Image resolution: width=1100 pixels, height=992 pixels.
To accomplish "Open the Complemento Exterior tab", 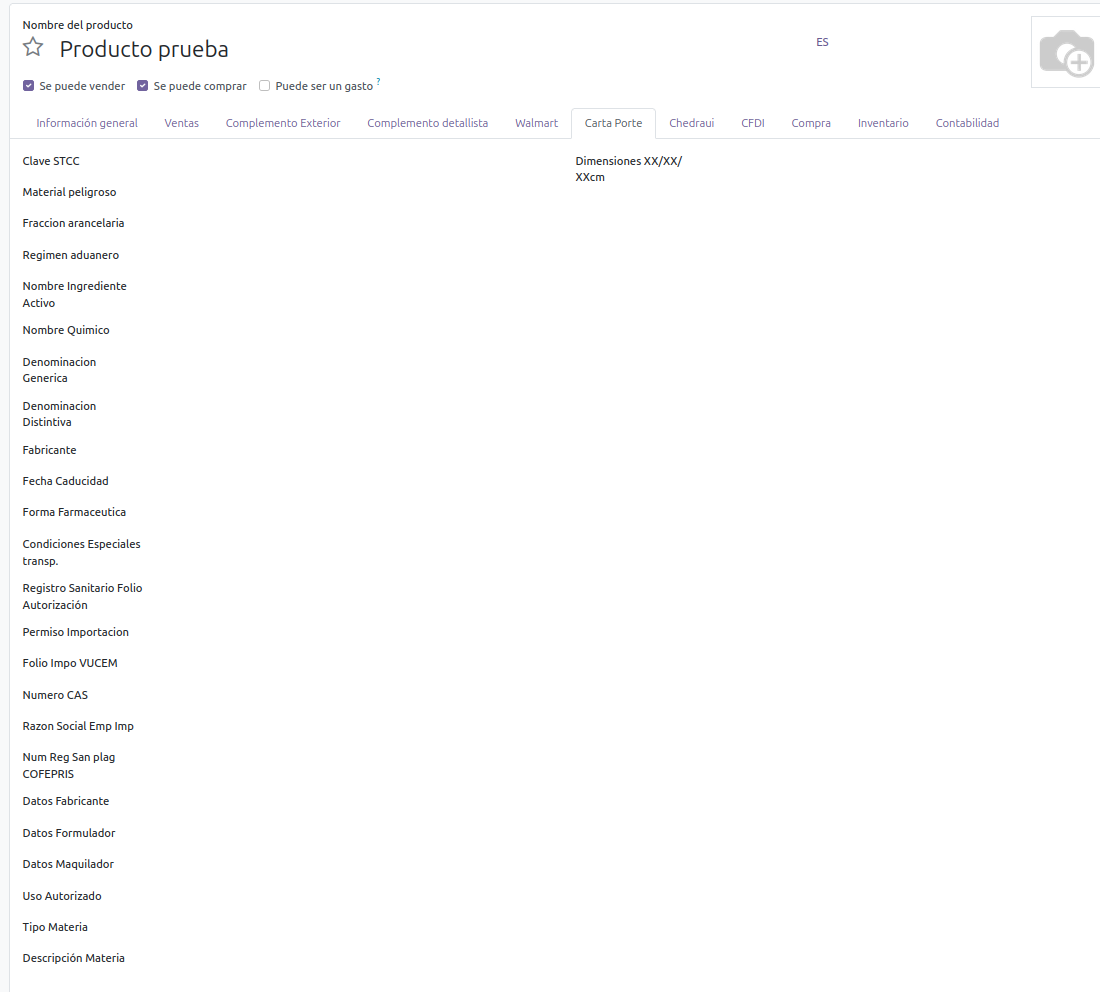I will click(x=283, y=123).
